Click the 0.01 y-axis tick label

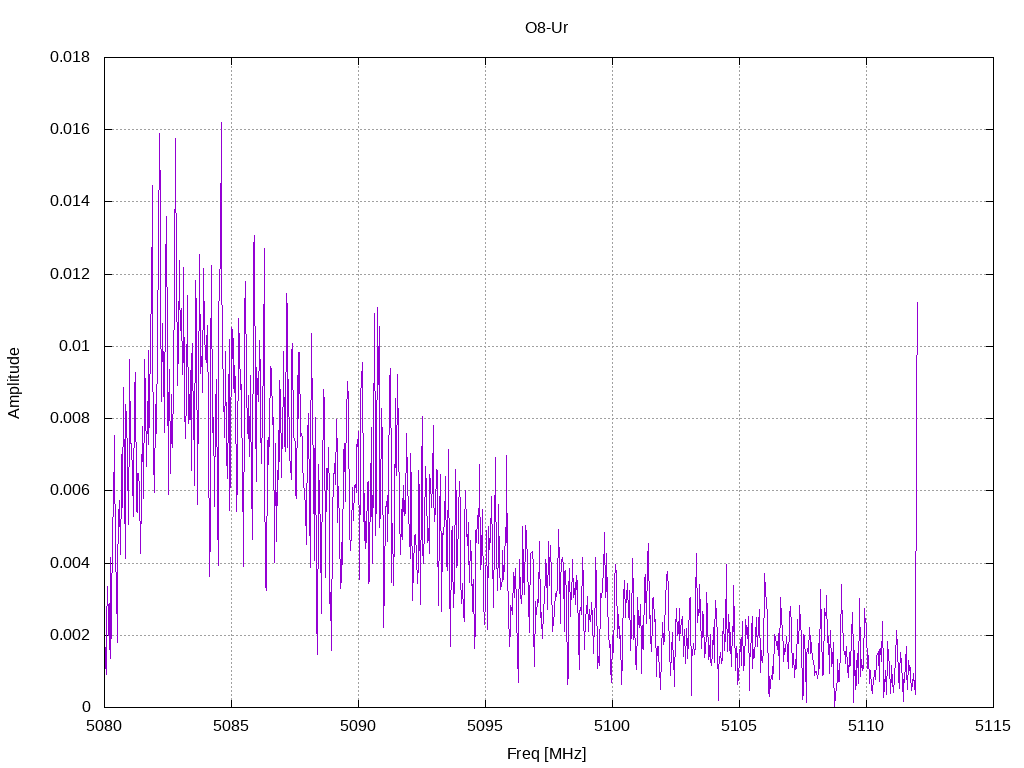tap(74, 346)
